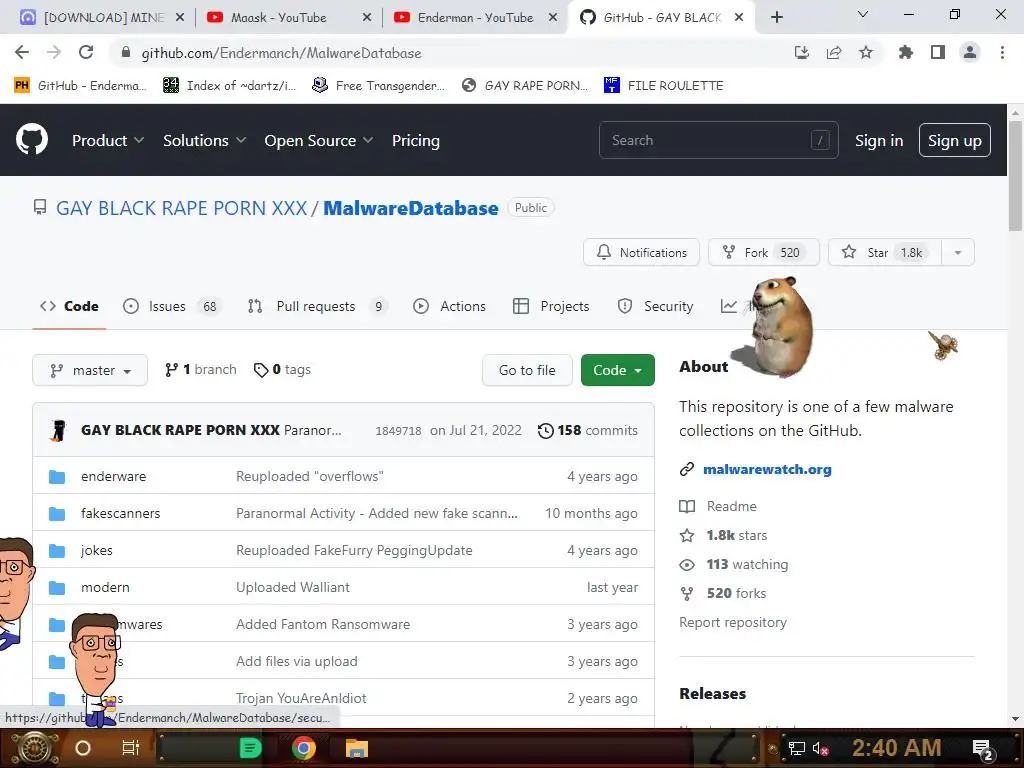Screen dimensions: 1024x768
Task: Open the 158 commits history link
Action: point(588,430)
